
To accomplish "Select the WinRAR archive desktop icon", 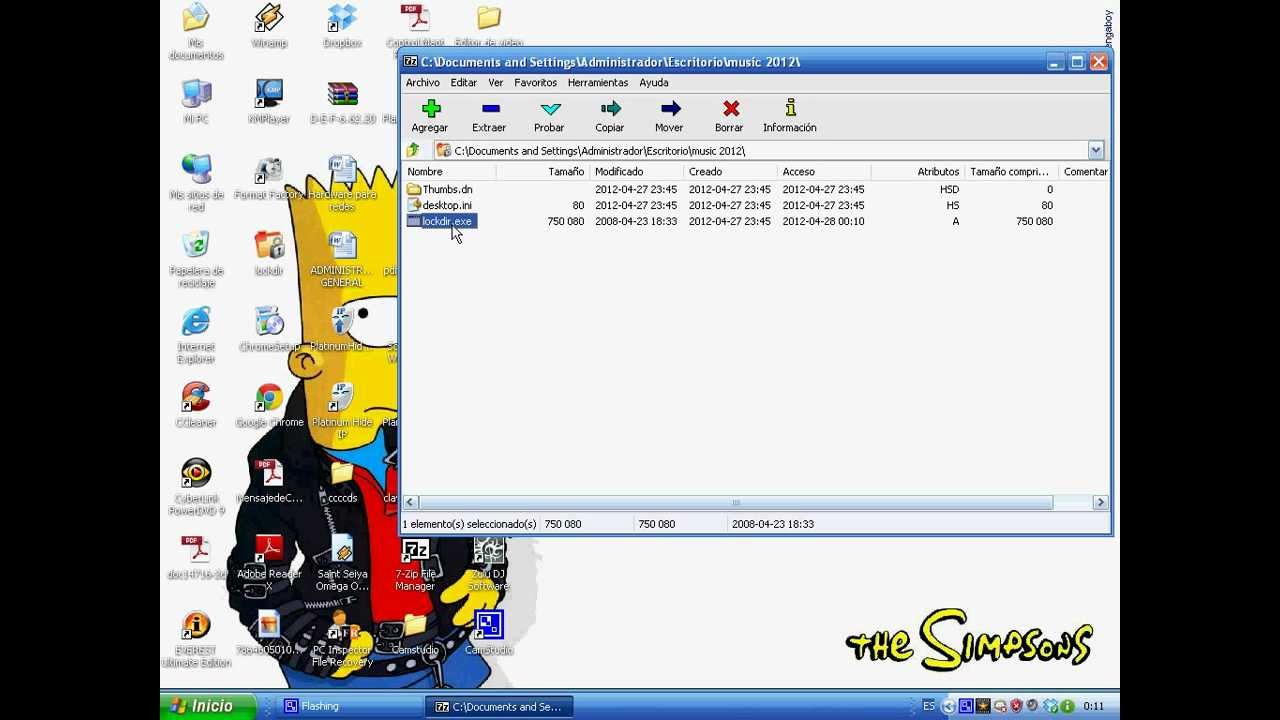I will (x=342, y=101).
